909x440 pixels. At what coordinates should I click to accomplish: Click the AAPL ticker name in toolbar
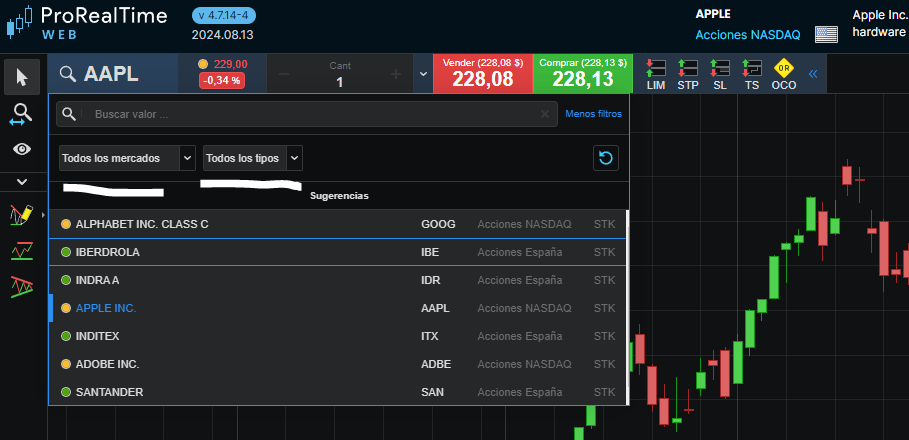(x=111, y=74)
